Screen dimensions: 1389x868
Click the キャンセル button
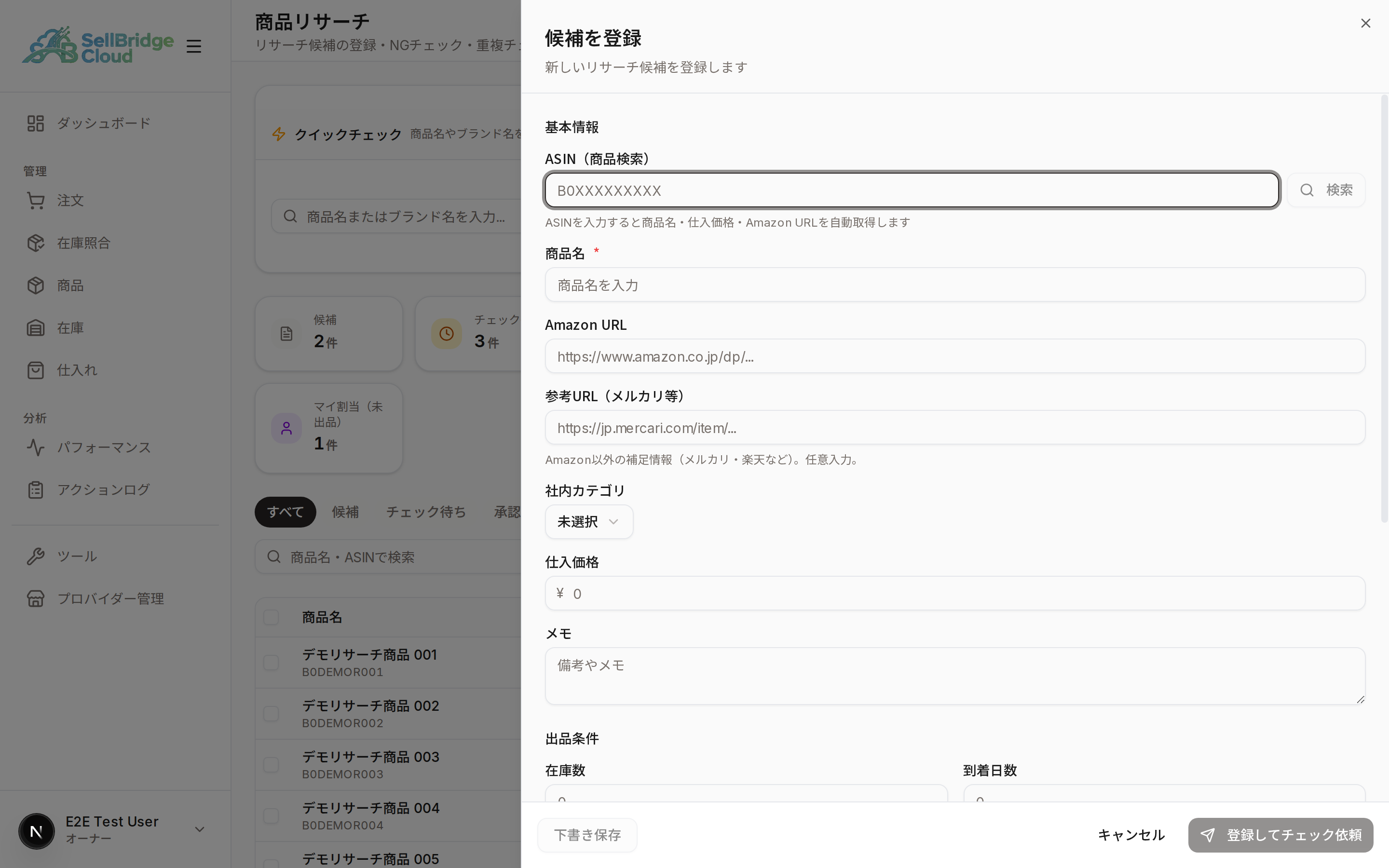pyautogui.click(x=1130, y=835)
